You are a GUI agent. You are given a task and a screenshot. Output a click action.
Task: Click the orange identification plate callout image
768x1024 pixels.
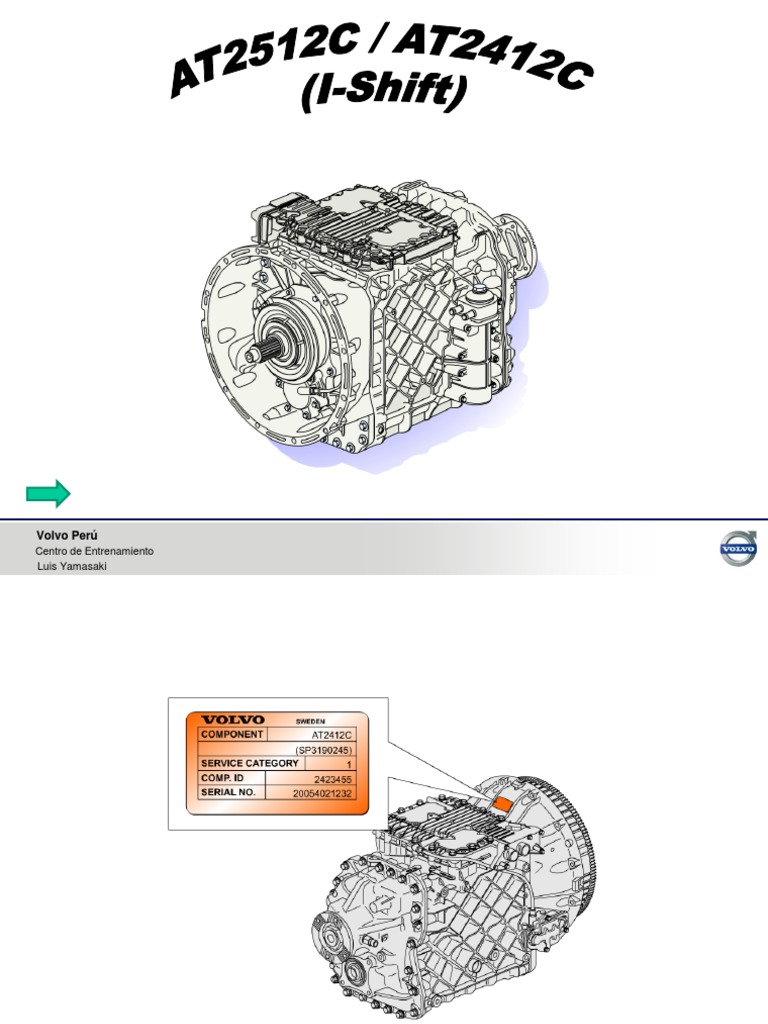278,763
